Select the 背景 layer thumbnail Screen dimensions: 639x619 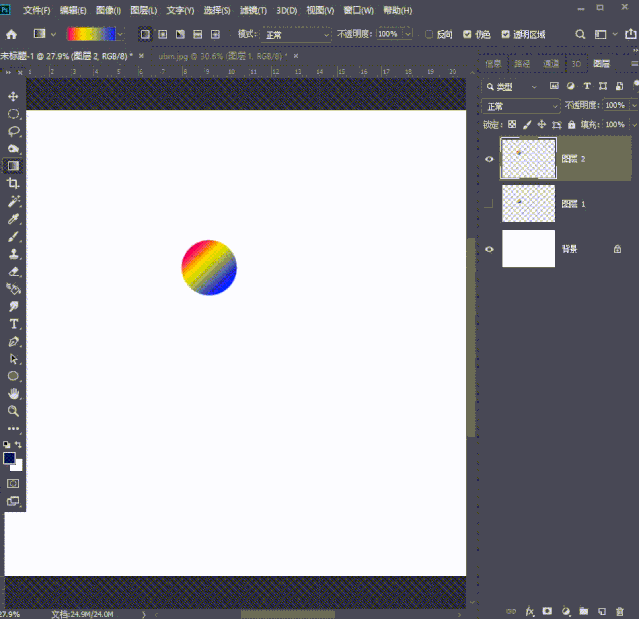click(528, 249)
